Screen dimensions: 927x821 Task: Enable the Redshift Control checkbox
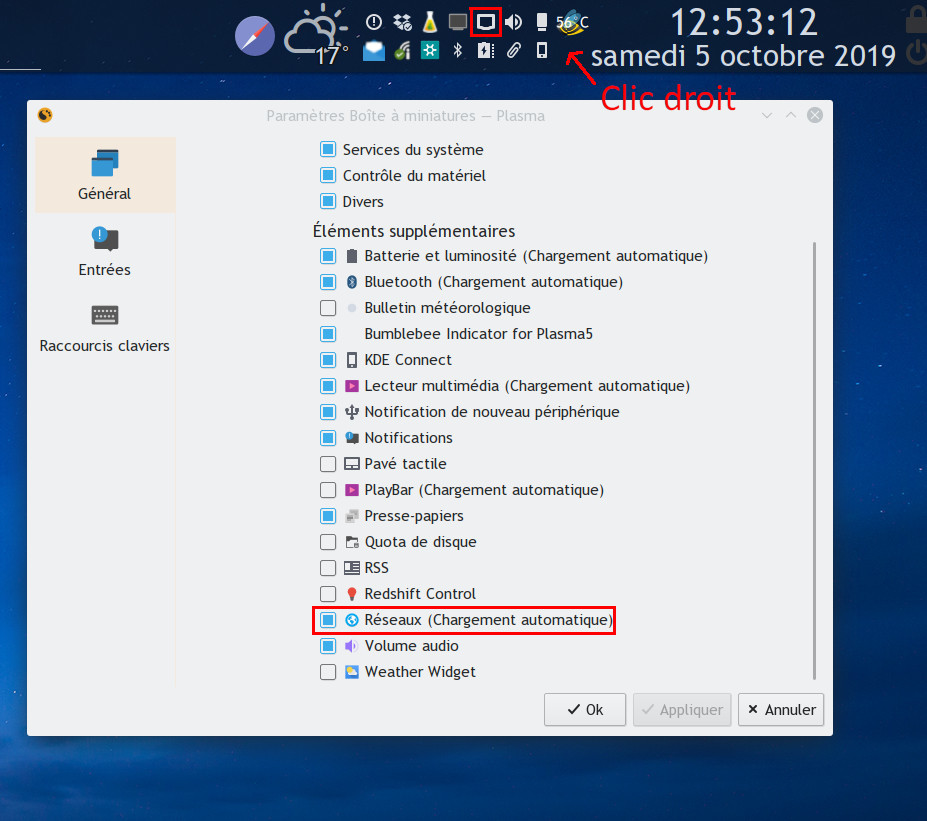(328, 593)
